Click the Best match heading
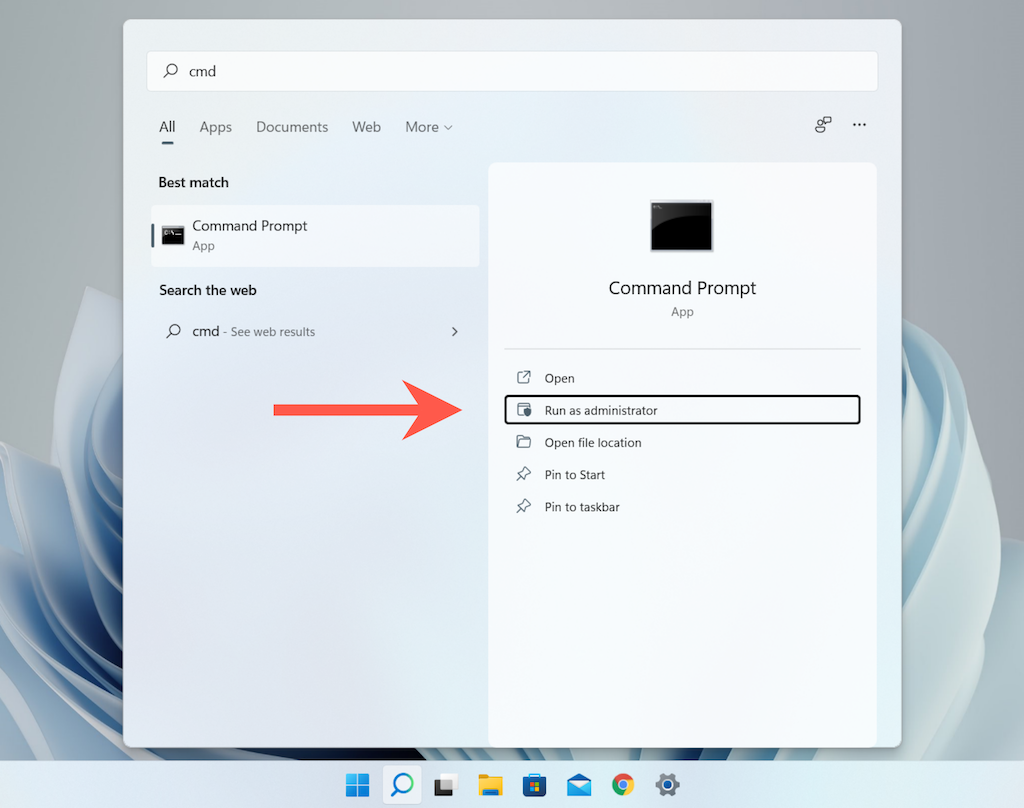Image resolution: width=1024 pixels, height=808 pixels. (x=193, y=182)
